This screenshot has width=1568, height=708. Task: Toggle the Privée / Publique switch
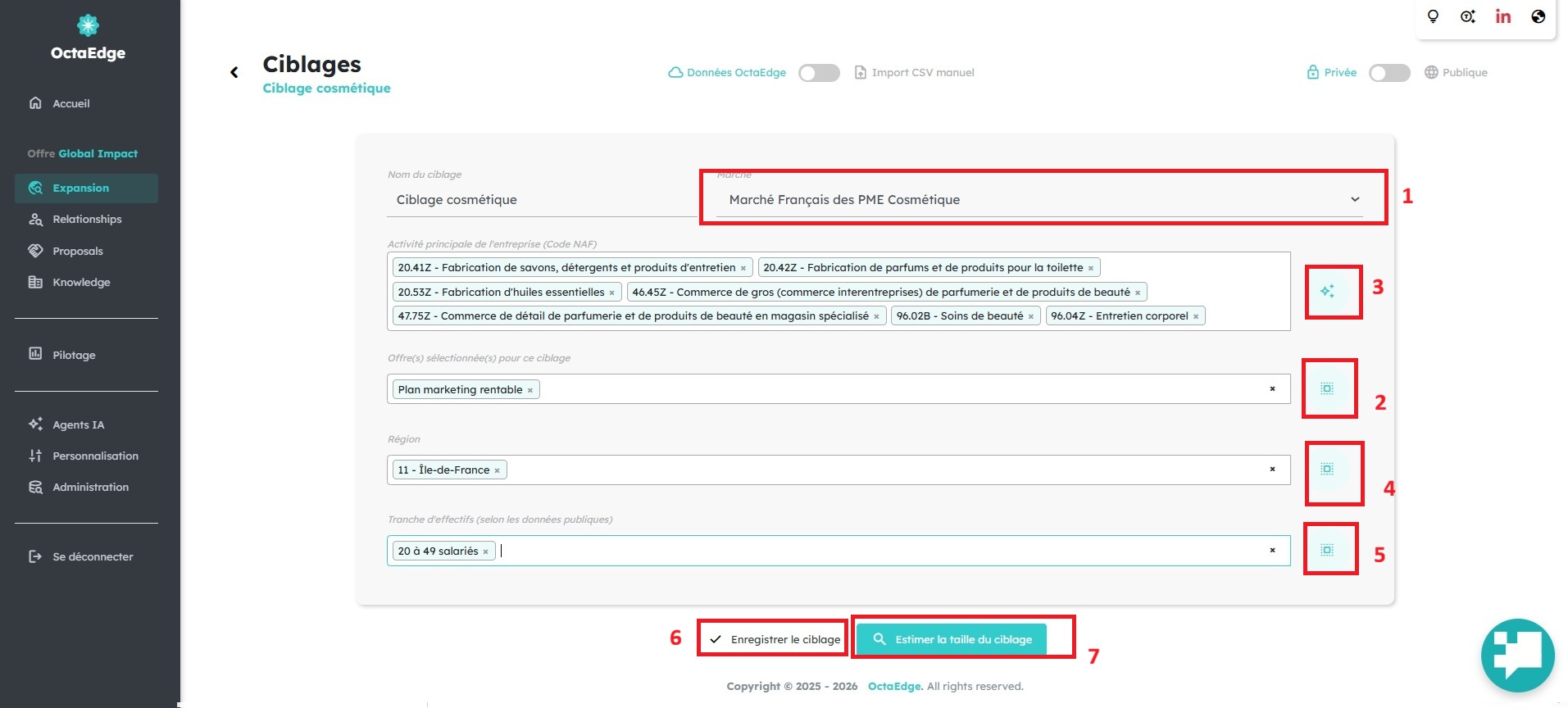[1389, 73]
